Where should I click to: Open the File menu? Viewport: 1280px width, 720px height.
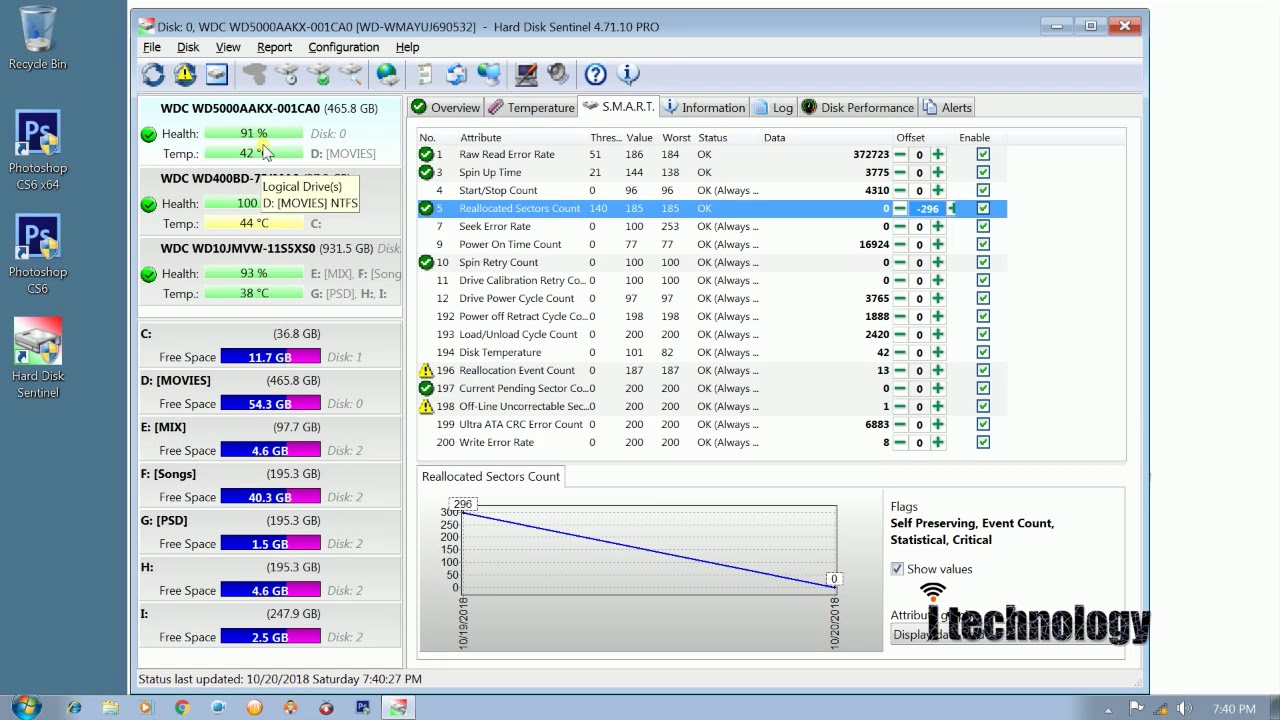[x=152, y=47]
